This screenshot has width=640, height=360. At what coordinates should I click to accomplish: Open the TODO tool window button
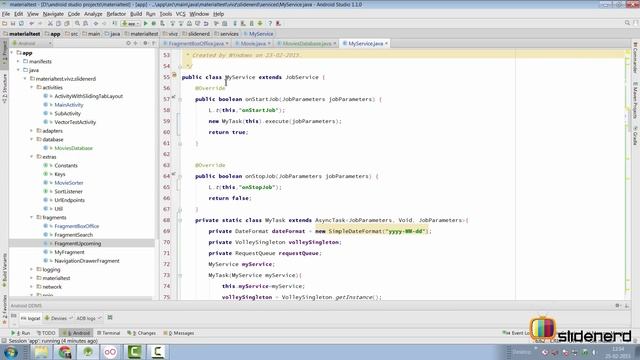[46, 333]
